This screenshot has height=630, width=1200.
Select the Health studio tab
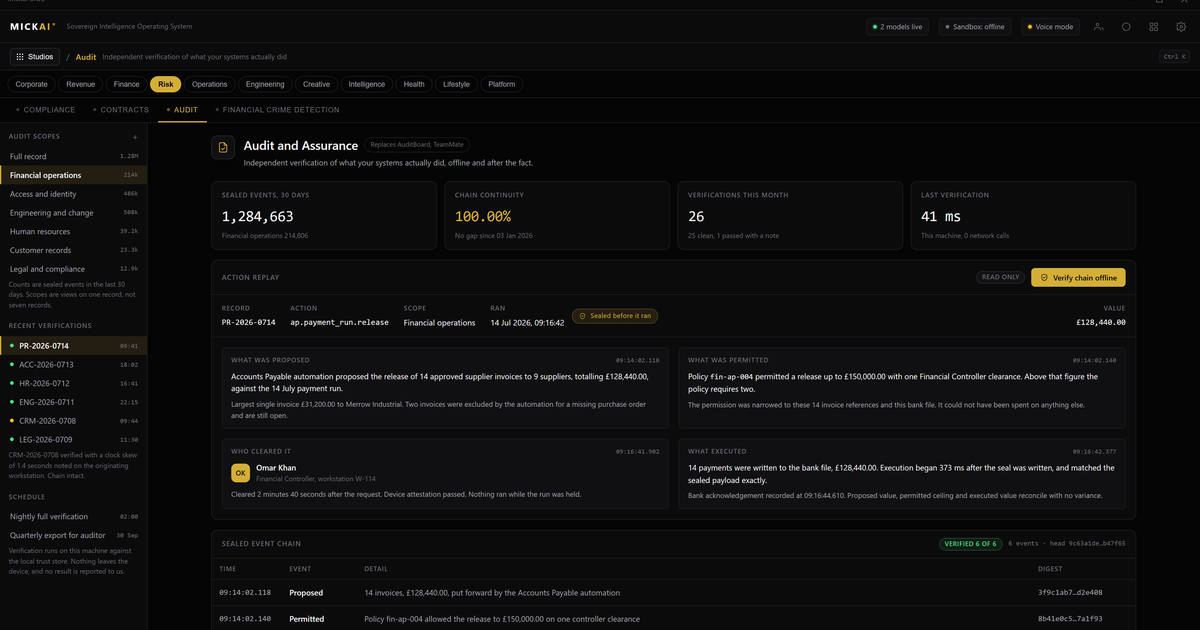click(414, 85)
